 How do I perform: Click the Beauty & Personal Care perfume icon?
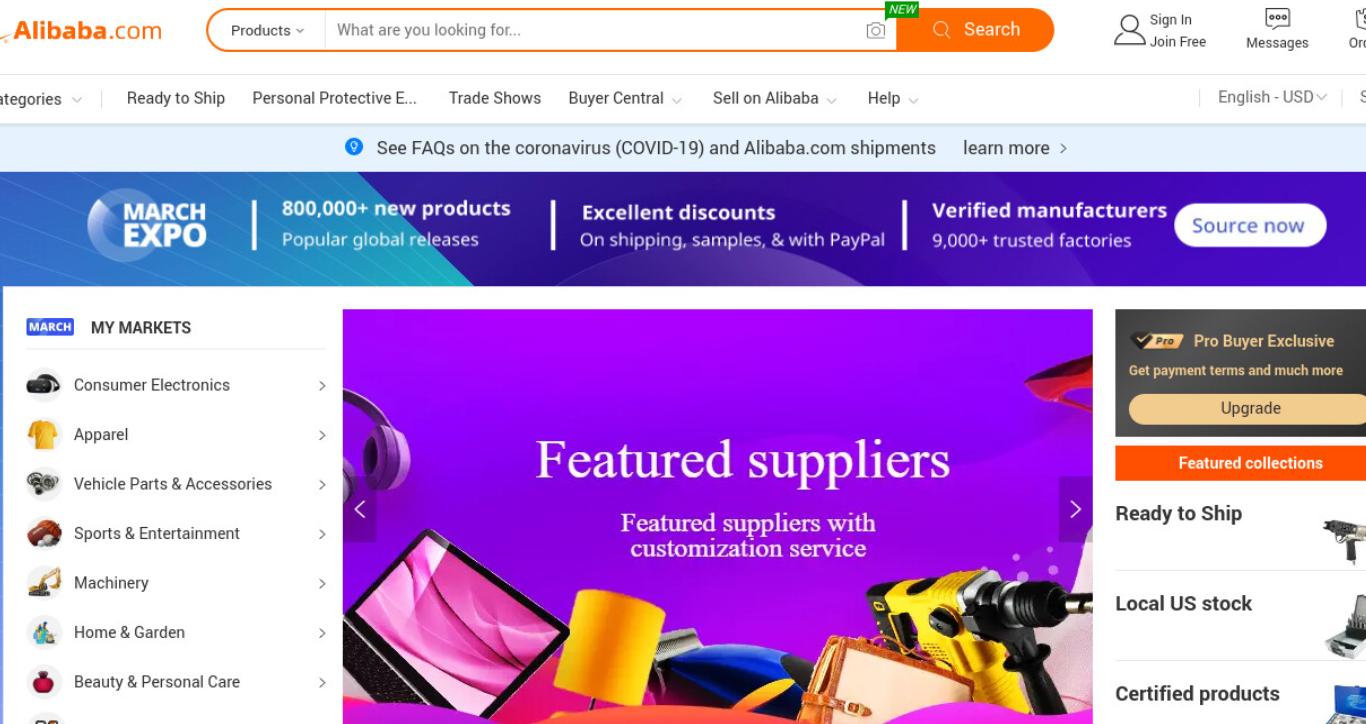coord(43,682)
